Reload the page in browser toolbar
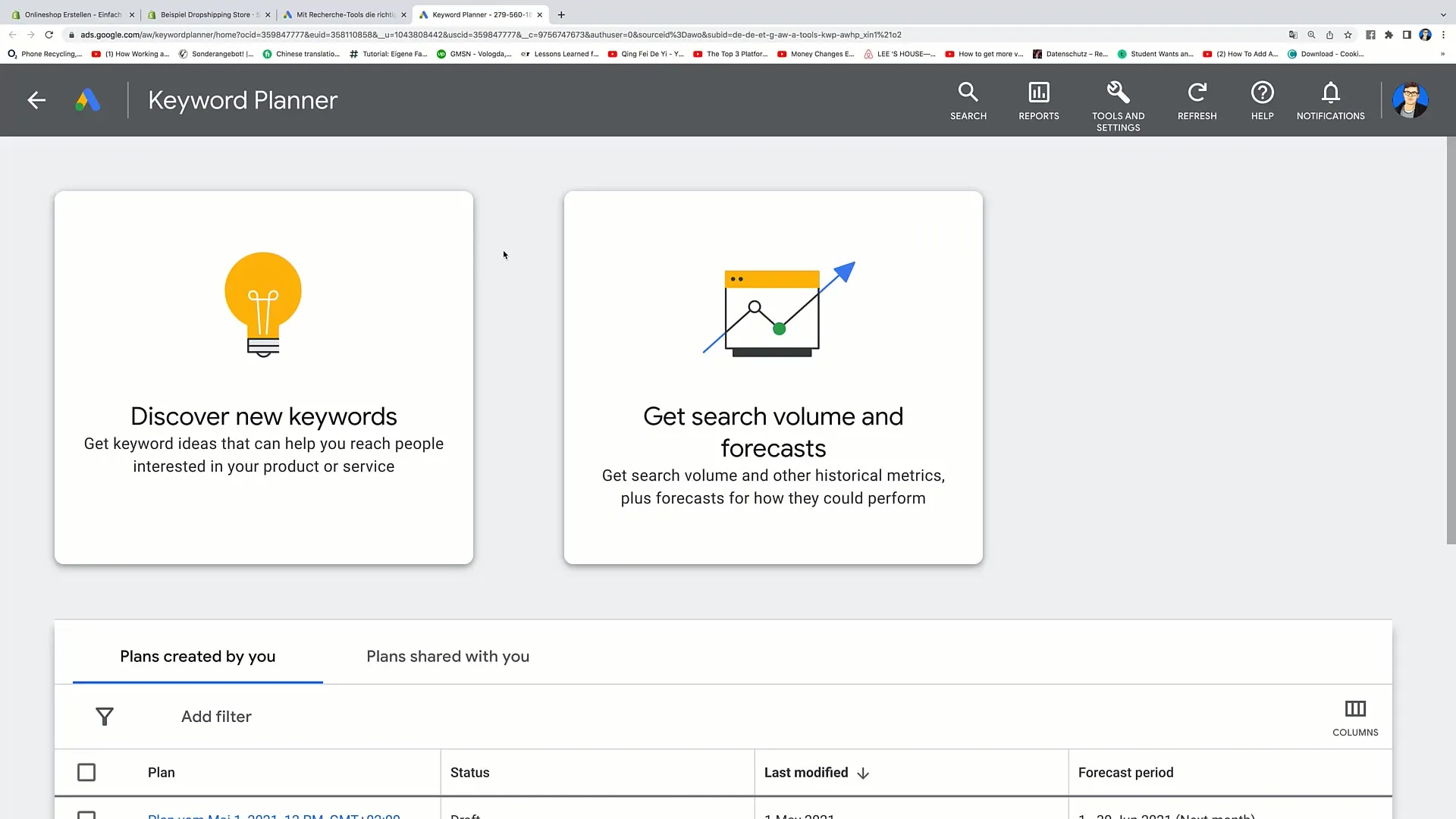The image size is (1456, 819). (x=49, y=35)
